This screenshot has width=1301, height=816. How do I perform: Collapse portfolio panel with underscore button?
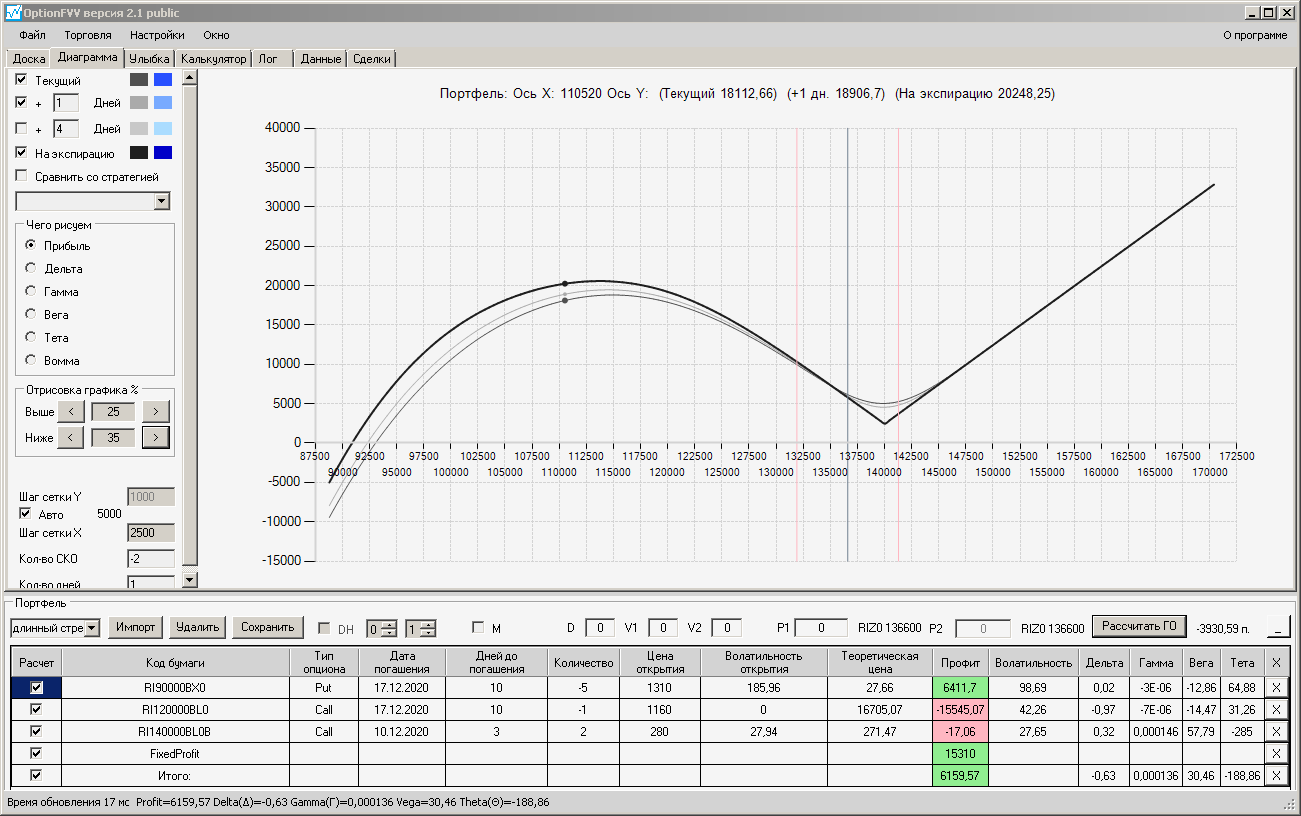(x=1278, y=628)
